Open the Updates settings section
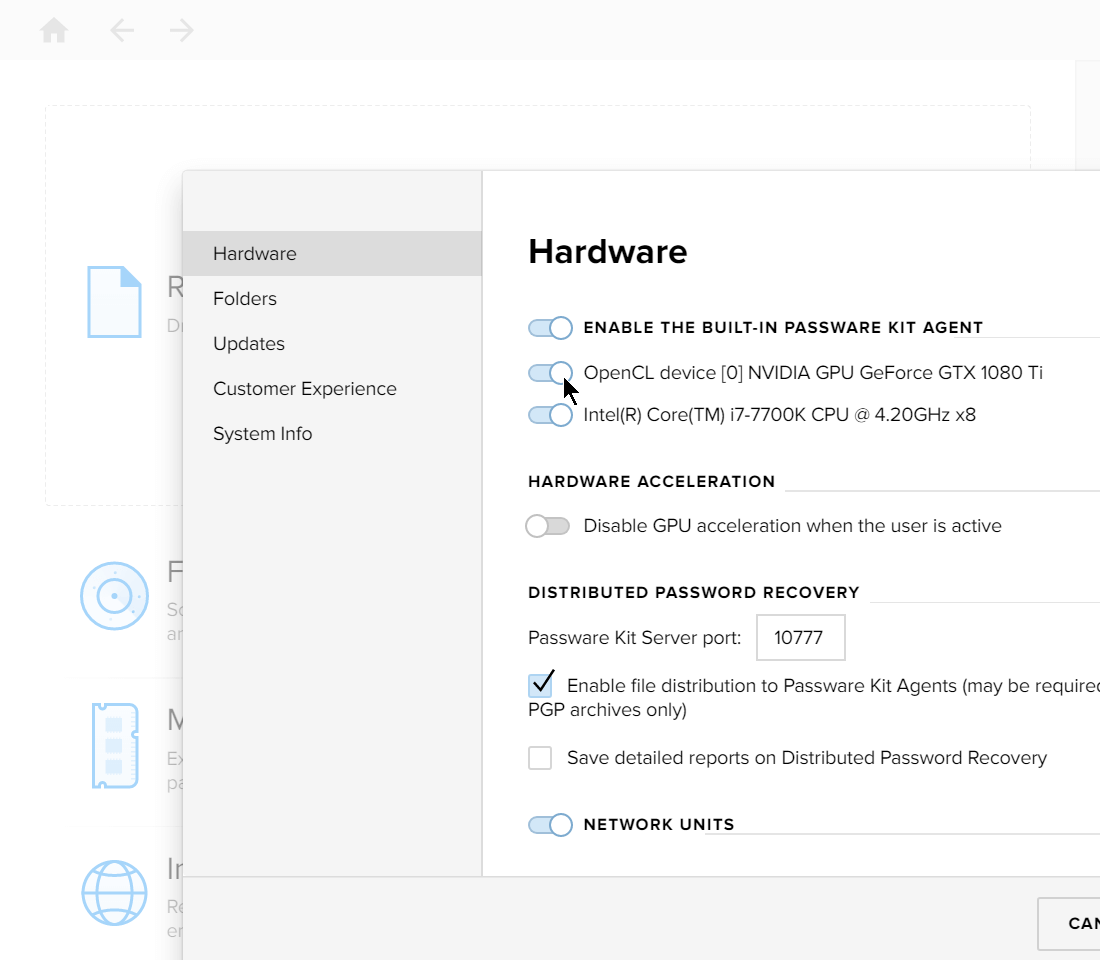1100x960 pixels. click(x=333, y=343)
